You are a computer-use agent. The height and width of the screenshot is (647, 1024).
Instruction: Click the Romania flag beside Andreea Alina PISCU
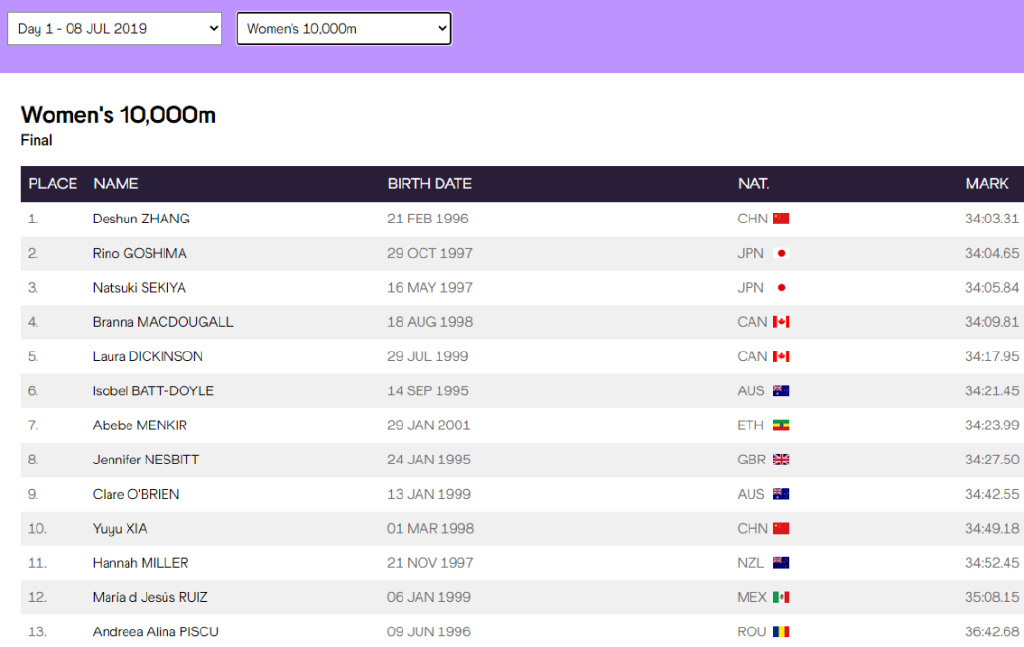781,632
